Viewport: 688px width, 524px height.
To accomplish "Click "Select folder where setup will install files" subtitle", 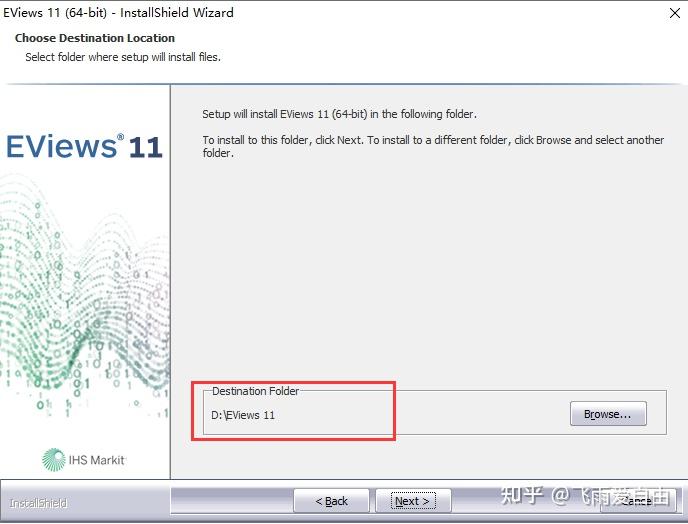I will [x=123, y=57].
